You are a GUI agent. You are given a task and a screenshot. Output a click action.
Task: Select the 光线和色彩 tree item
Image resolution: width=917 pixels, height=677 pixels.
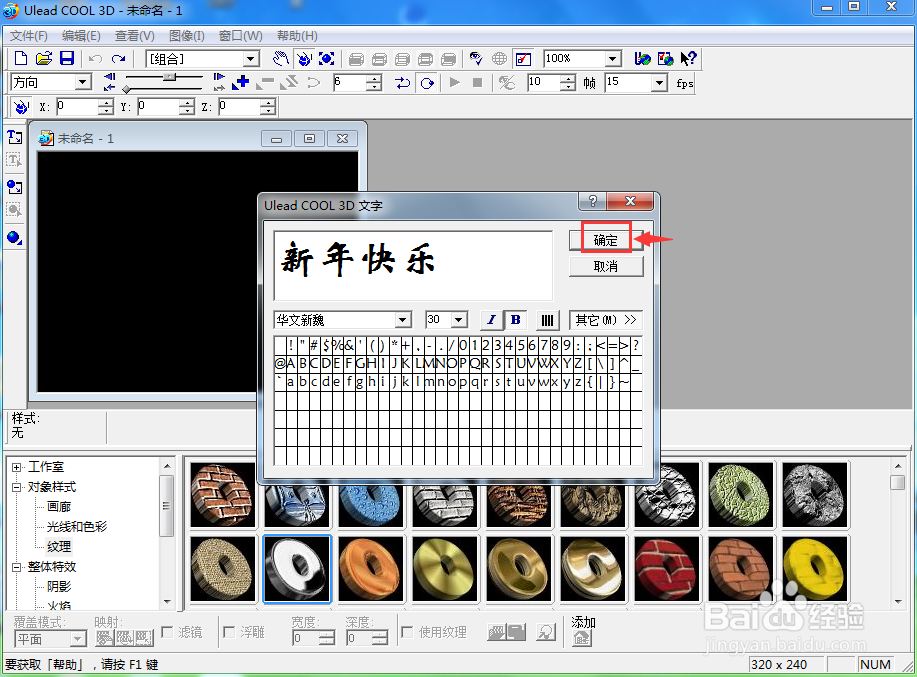click(x=77, y=527)
